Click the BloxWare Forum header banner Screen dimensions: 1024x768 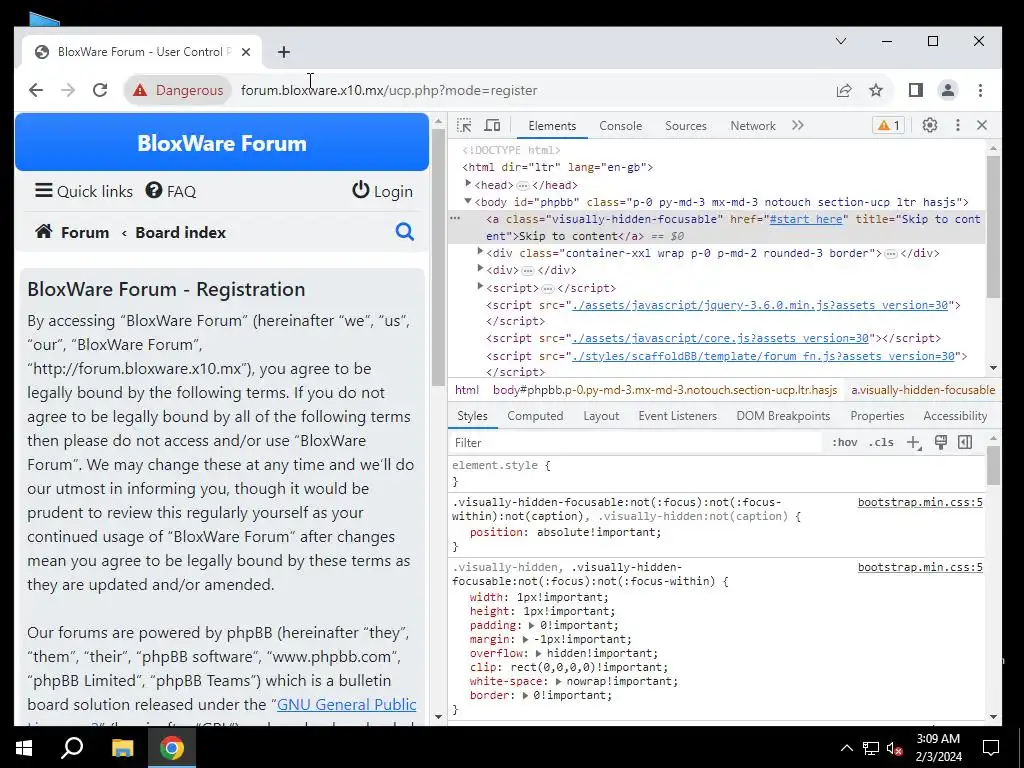pos(222,142)
